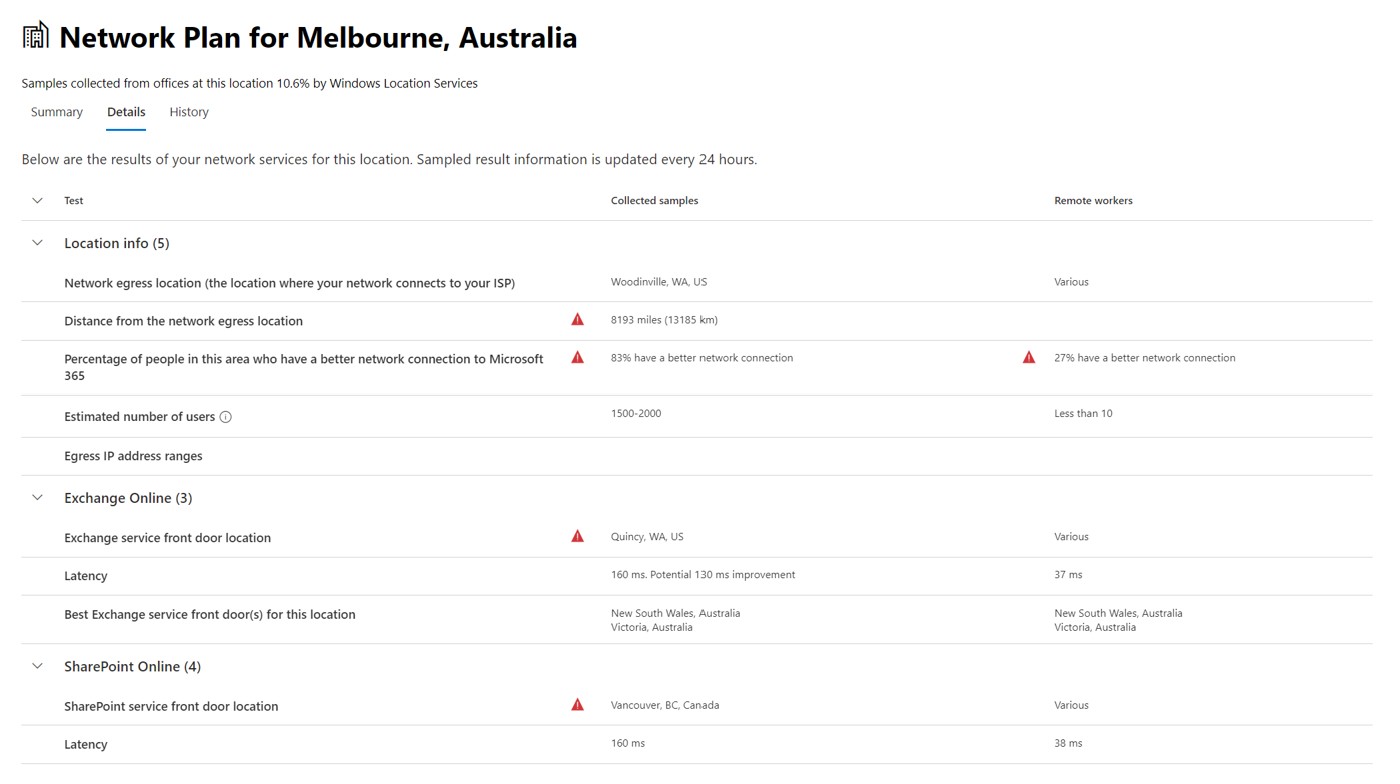The width and height of the screenshot is (1400, 784).
Task: Click warning icon for SharePoint front door location
Action: click(577, 705)
